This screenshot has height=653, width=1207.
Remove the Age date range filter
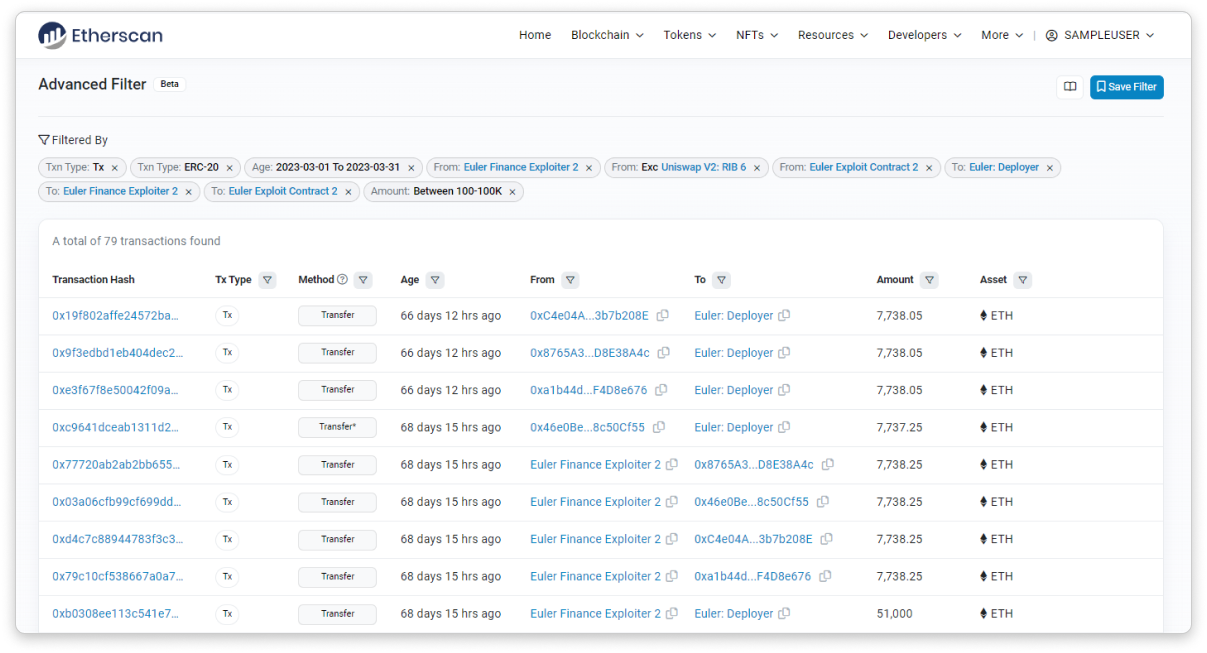(411, 168)
